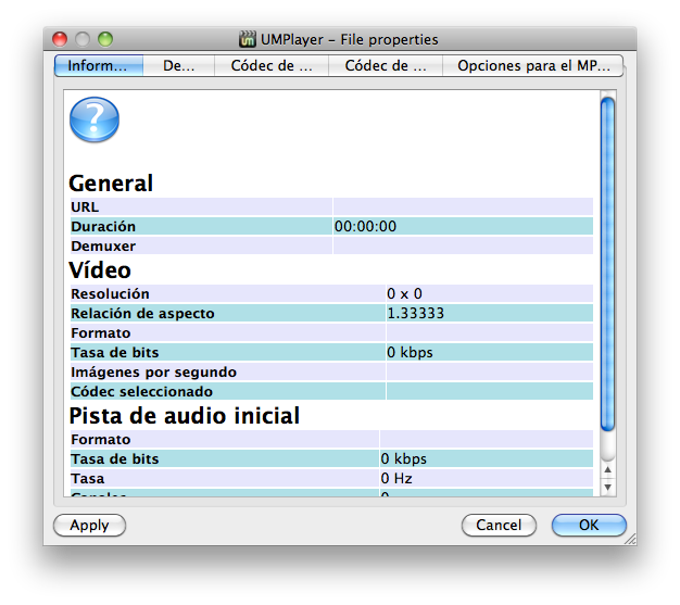Image resolution: width=680 pixels, height=605 pixels.
Task: Click the Tasa label in audio section
Action: (x=88, y=478)
